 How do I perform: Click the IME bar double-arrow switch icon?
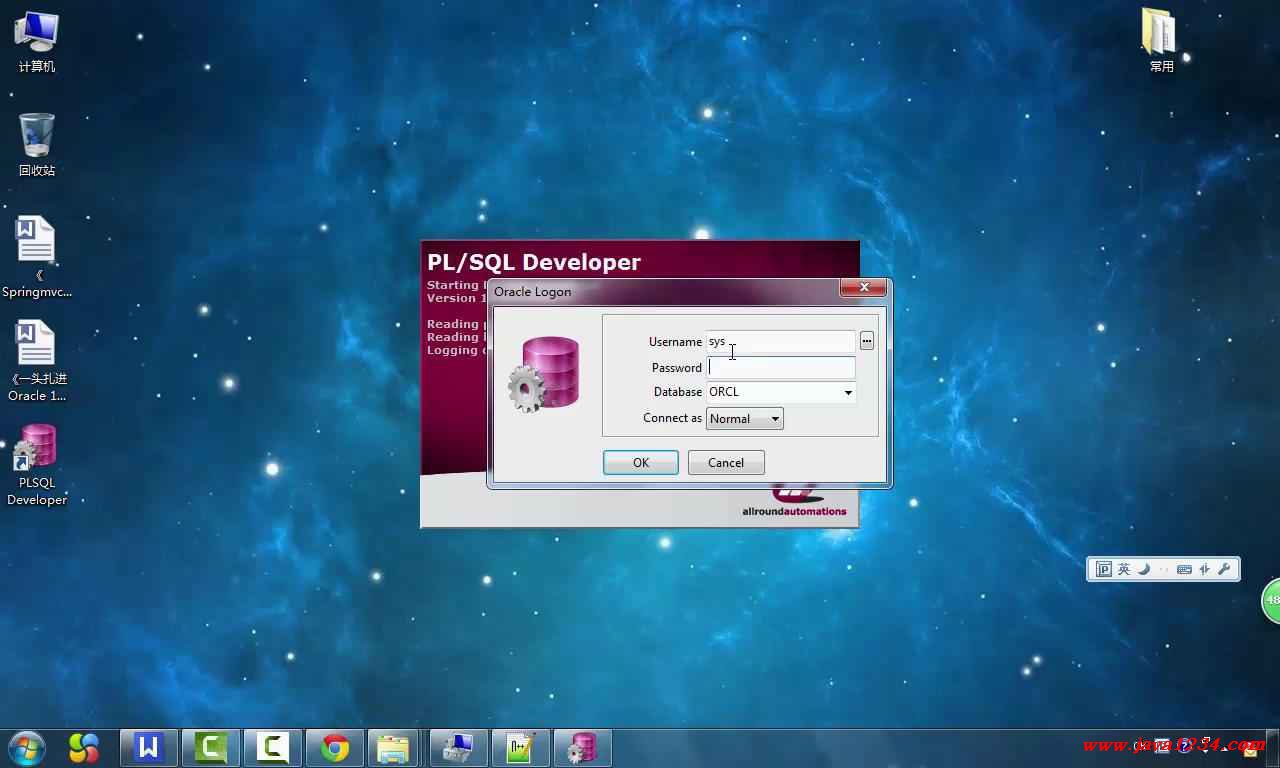click(x=1204, y=569)
